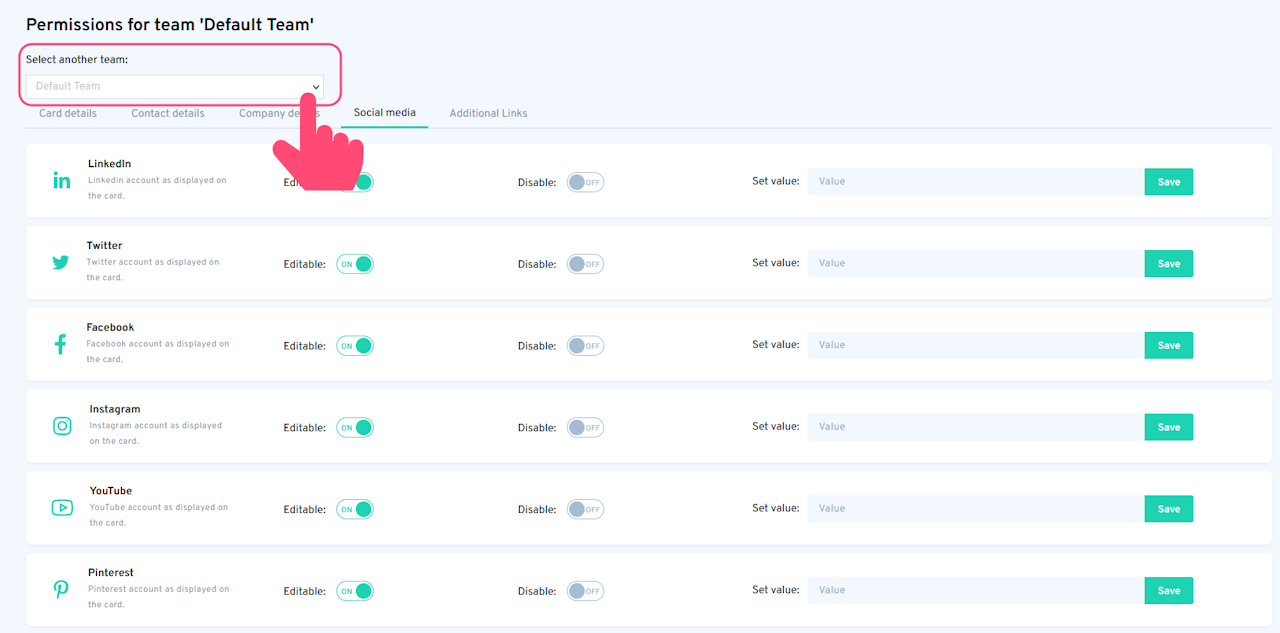This screenshot has height=633, width=1280.
Task: Enable the Disable switch for Pinterest
Action: tap(585, 591)
